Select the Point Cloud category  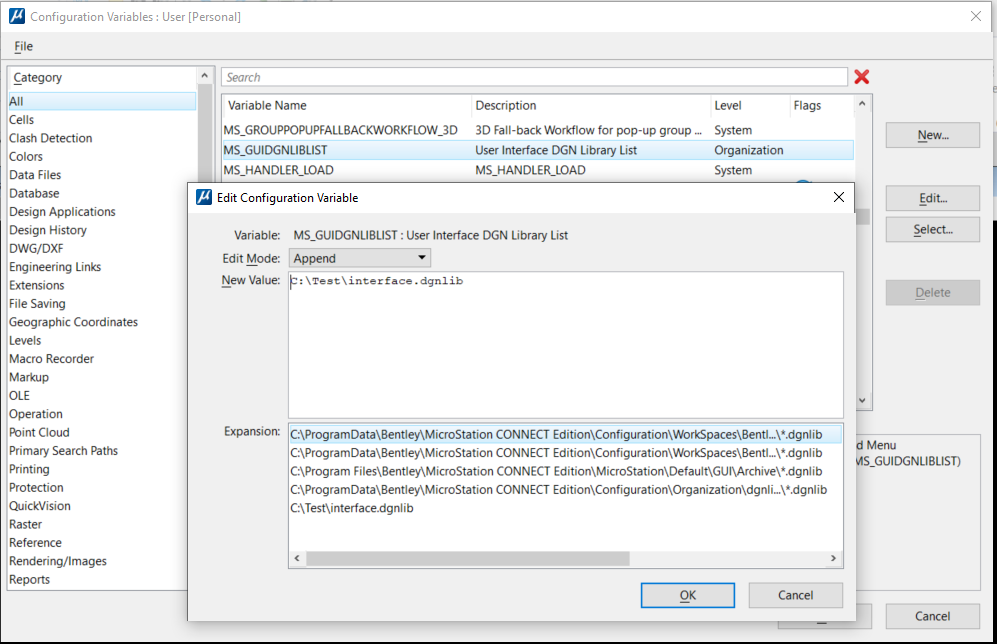98,433
